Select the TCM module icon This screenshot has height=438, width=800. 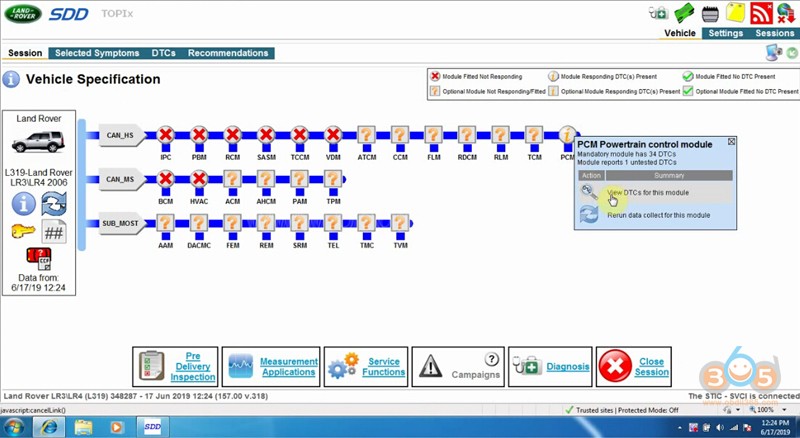tap(534, 135)
